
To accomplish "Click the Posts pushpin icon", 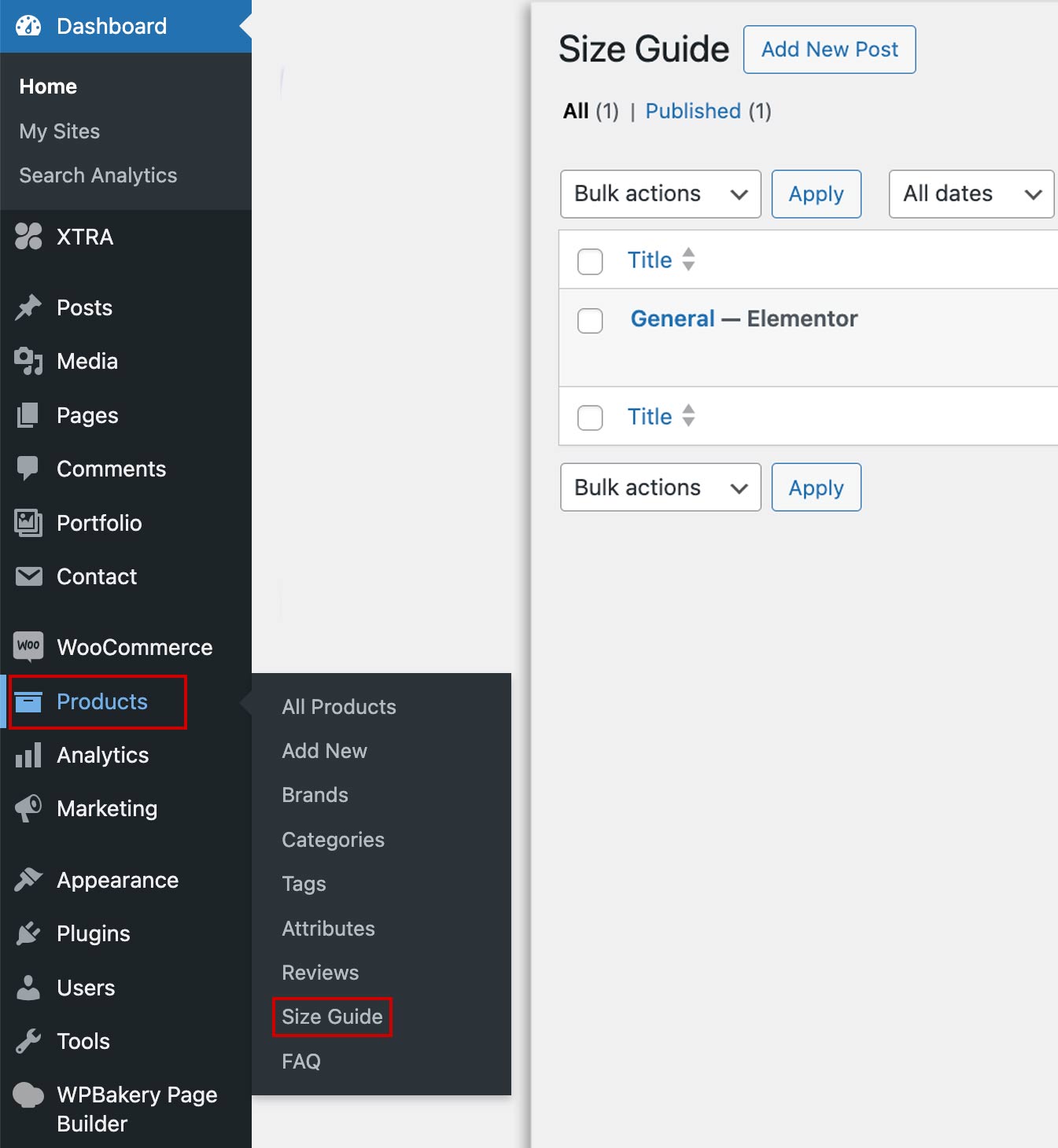I will [x=28, y=307].
